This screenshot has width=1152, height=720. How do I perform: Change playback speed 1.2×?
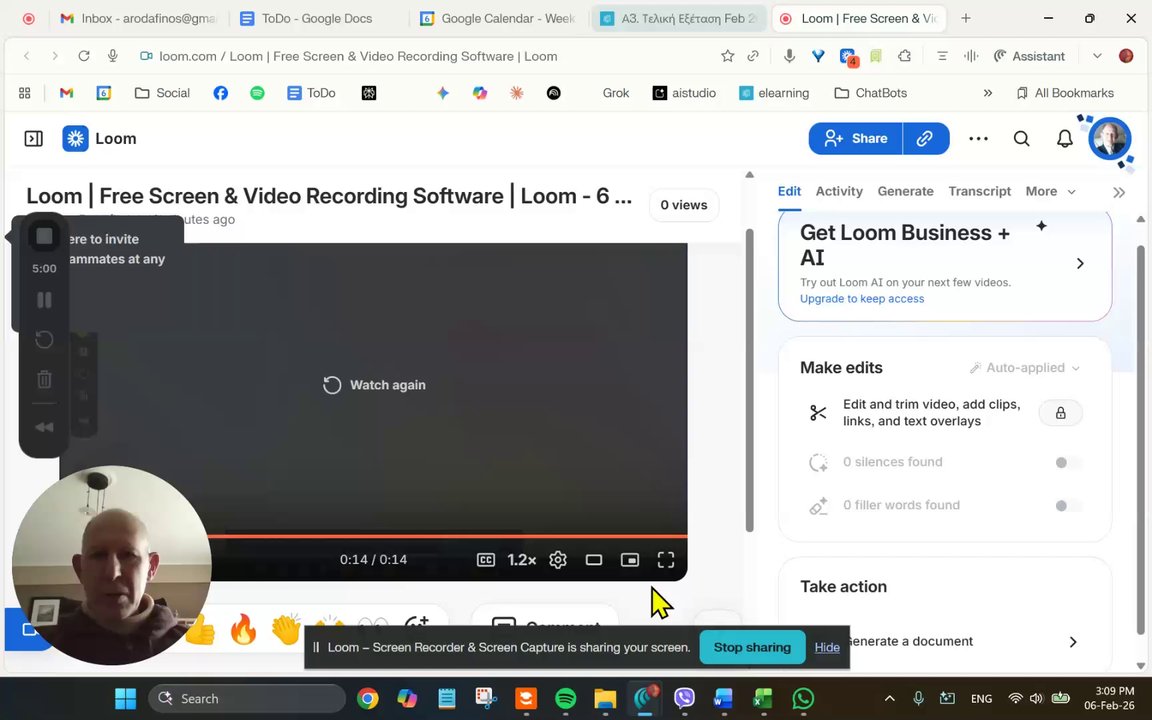522,560
